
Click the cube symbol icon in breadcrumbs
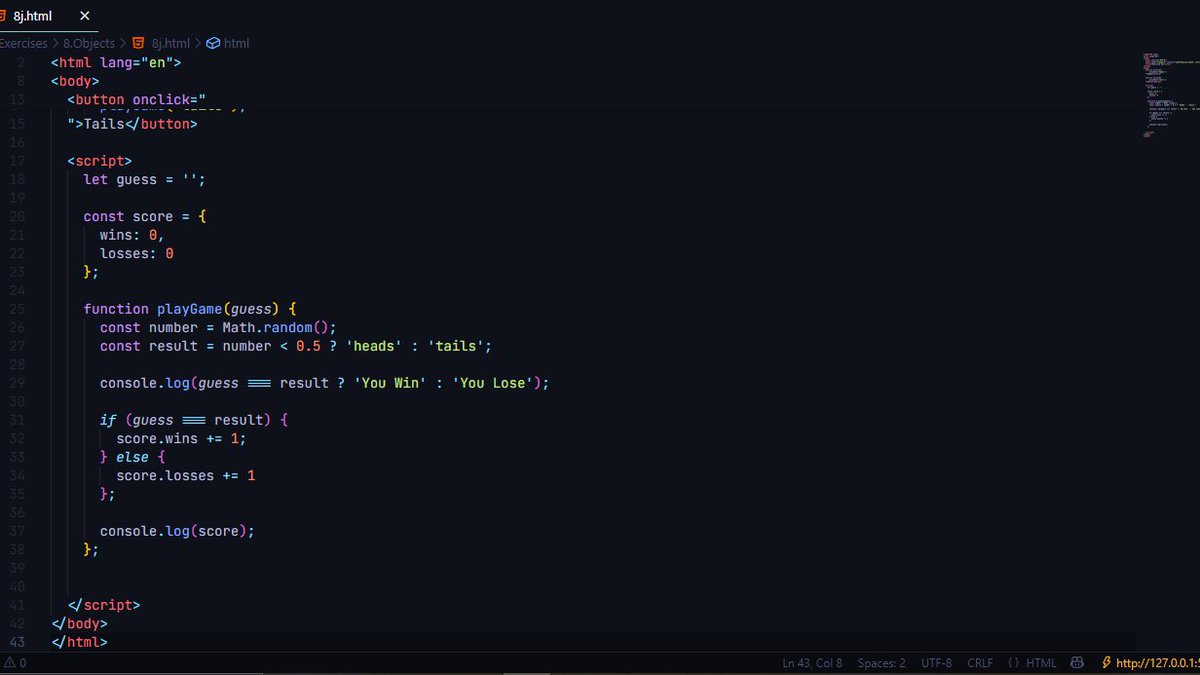tap(212, 43)
